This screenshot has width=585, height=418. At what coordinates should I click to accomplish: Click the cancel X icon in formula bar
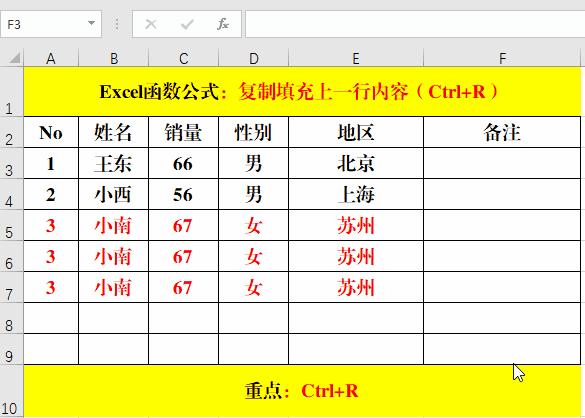151,25
